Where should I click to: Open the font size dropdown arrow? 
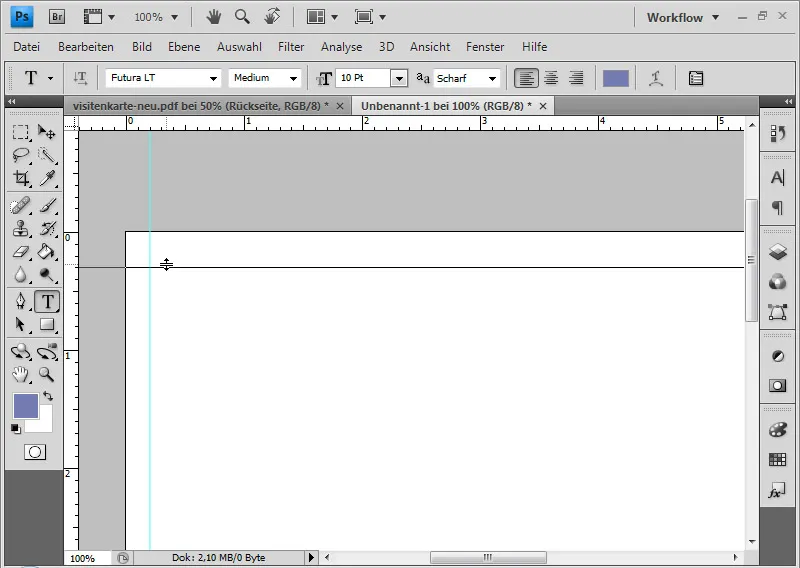(399, 78)
